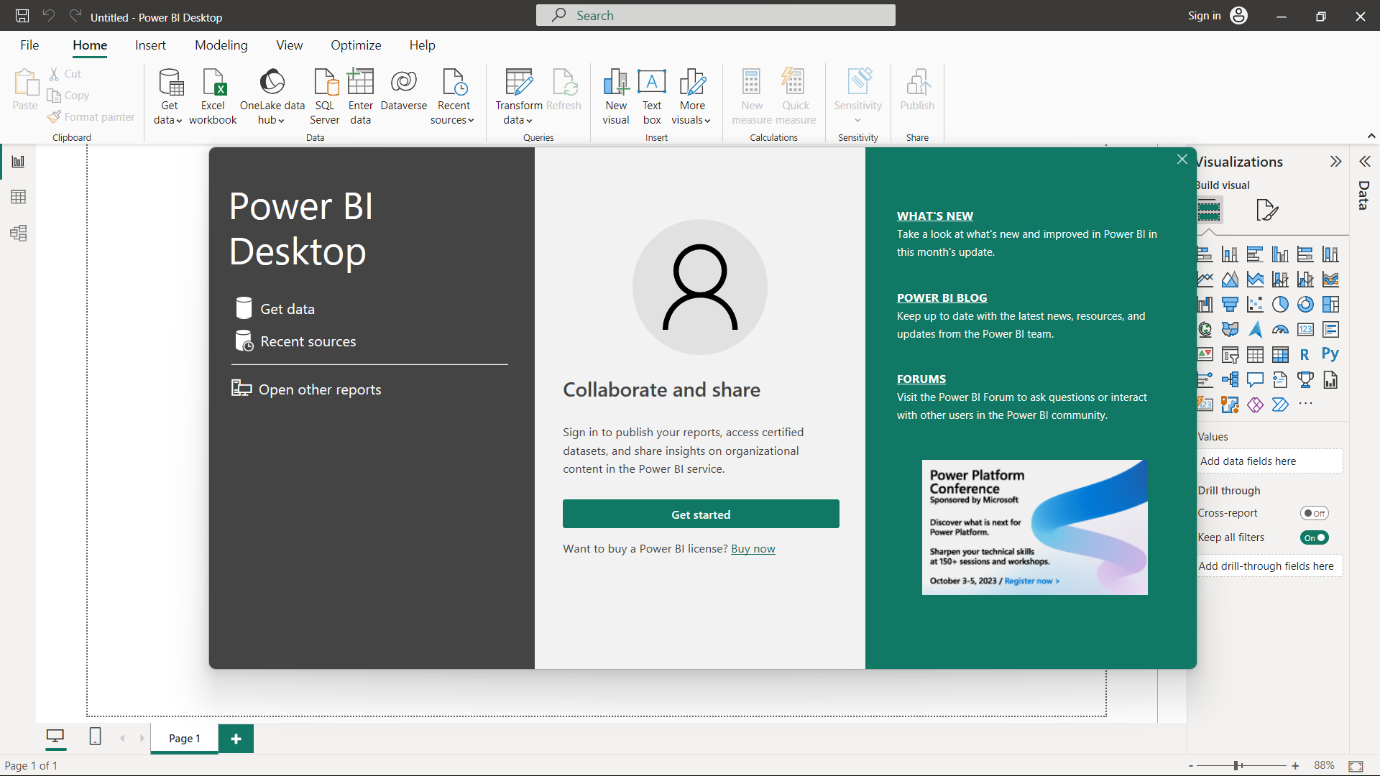Pick the area chart visual

pyautogui.click(x=1230, y=279)
